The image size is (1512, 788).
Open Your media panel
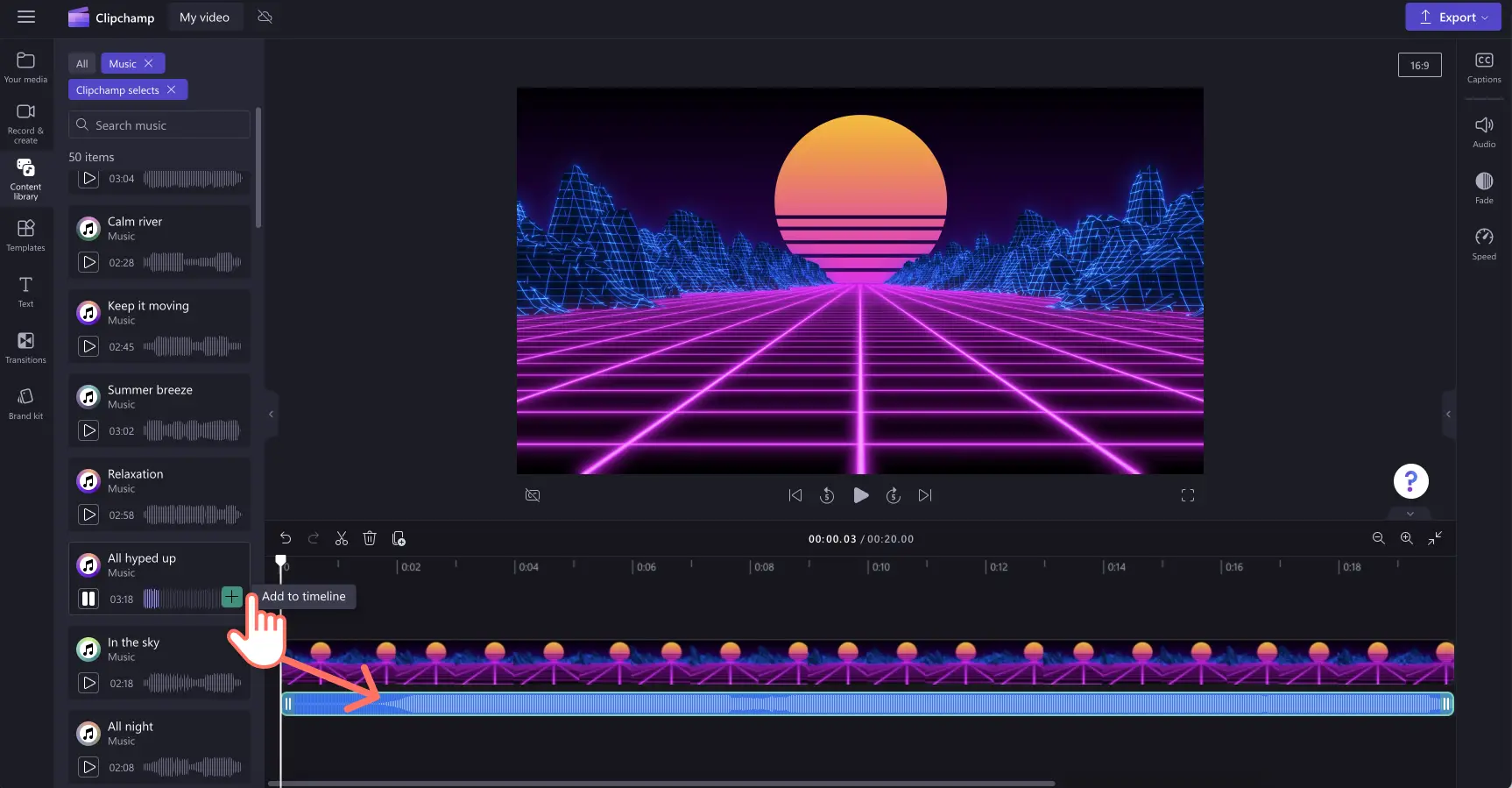(25, 67)
